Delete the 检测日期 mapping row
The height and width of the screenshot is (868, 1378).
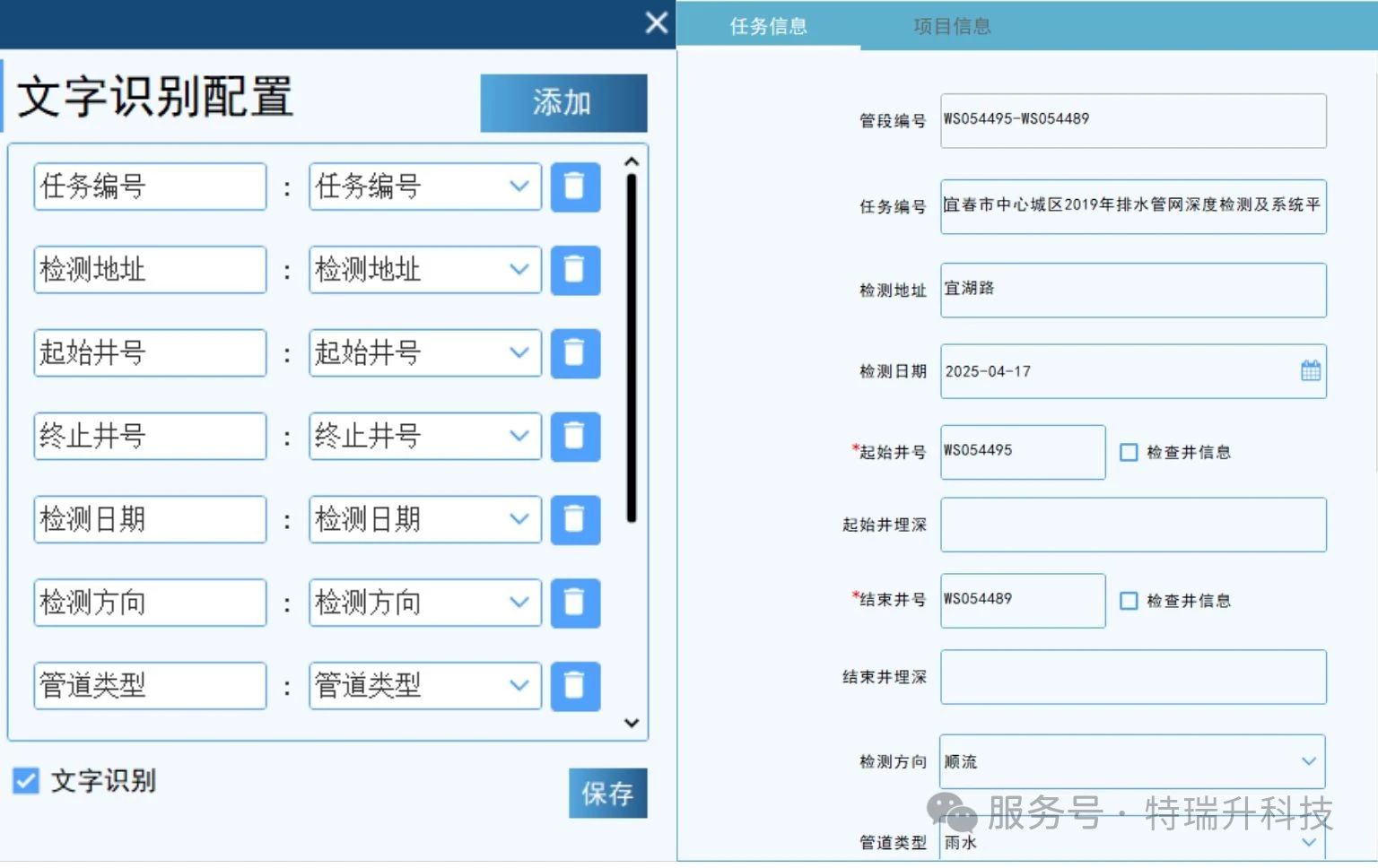(x=575, y=520)
